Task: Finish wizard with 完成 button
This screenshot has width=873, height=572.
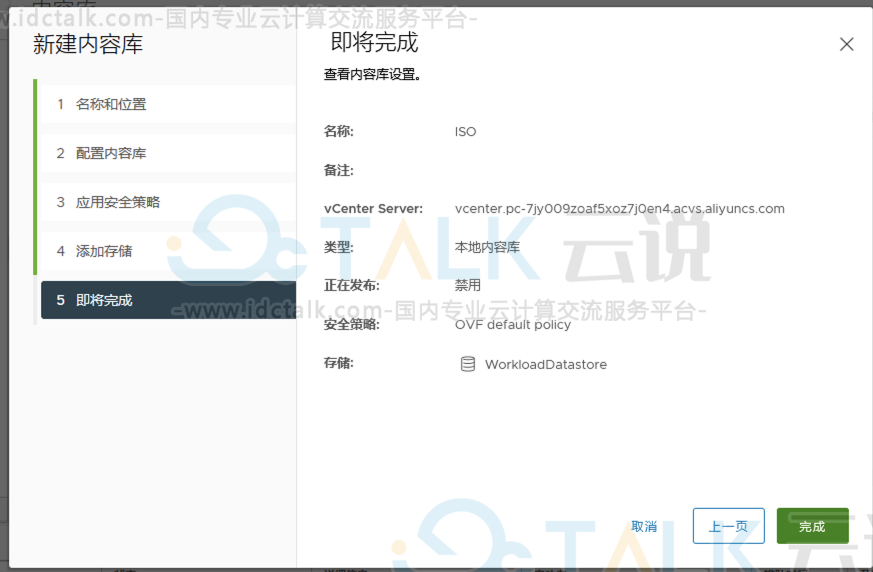Action: pyautogui.click(x=812, y=526)
